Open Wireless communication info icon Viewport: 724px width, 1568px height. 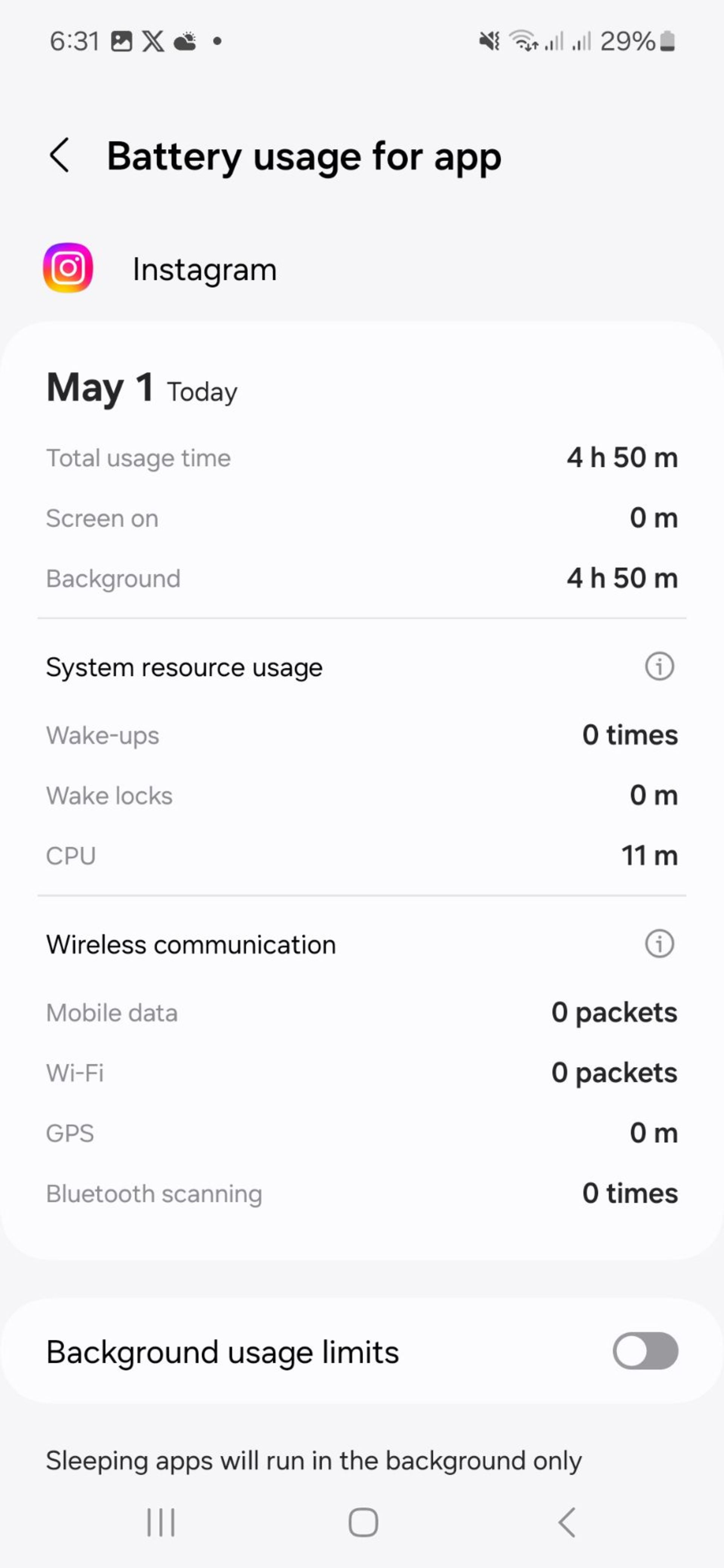click(x=660, y=944)
